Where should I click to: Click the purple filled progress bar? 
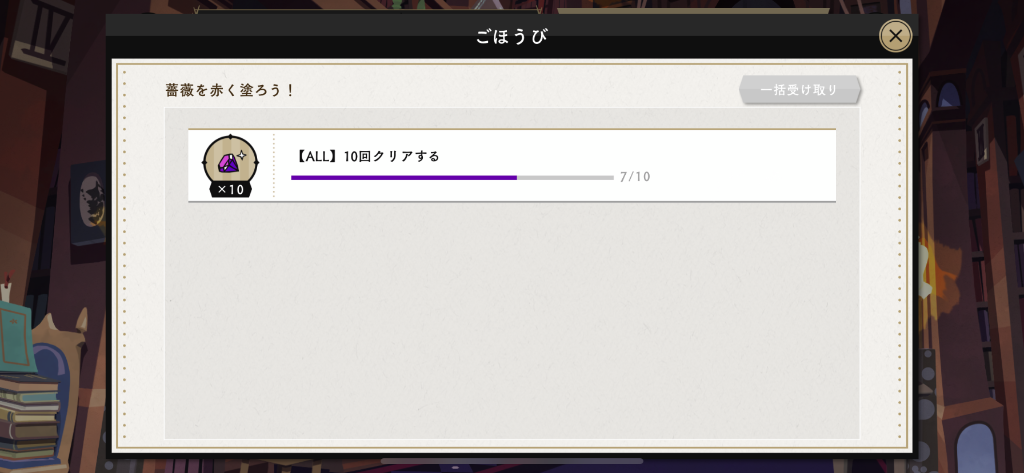click(404, 177)
